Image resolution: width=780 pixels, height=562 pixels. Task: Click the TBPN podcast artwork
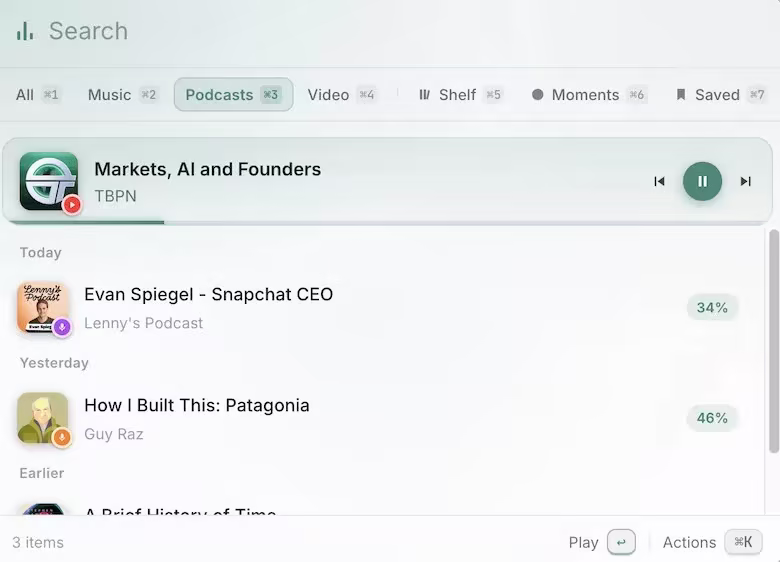tap(49, 181)
